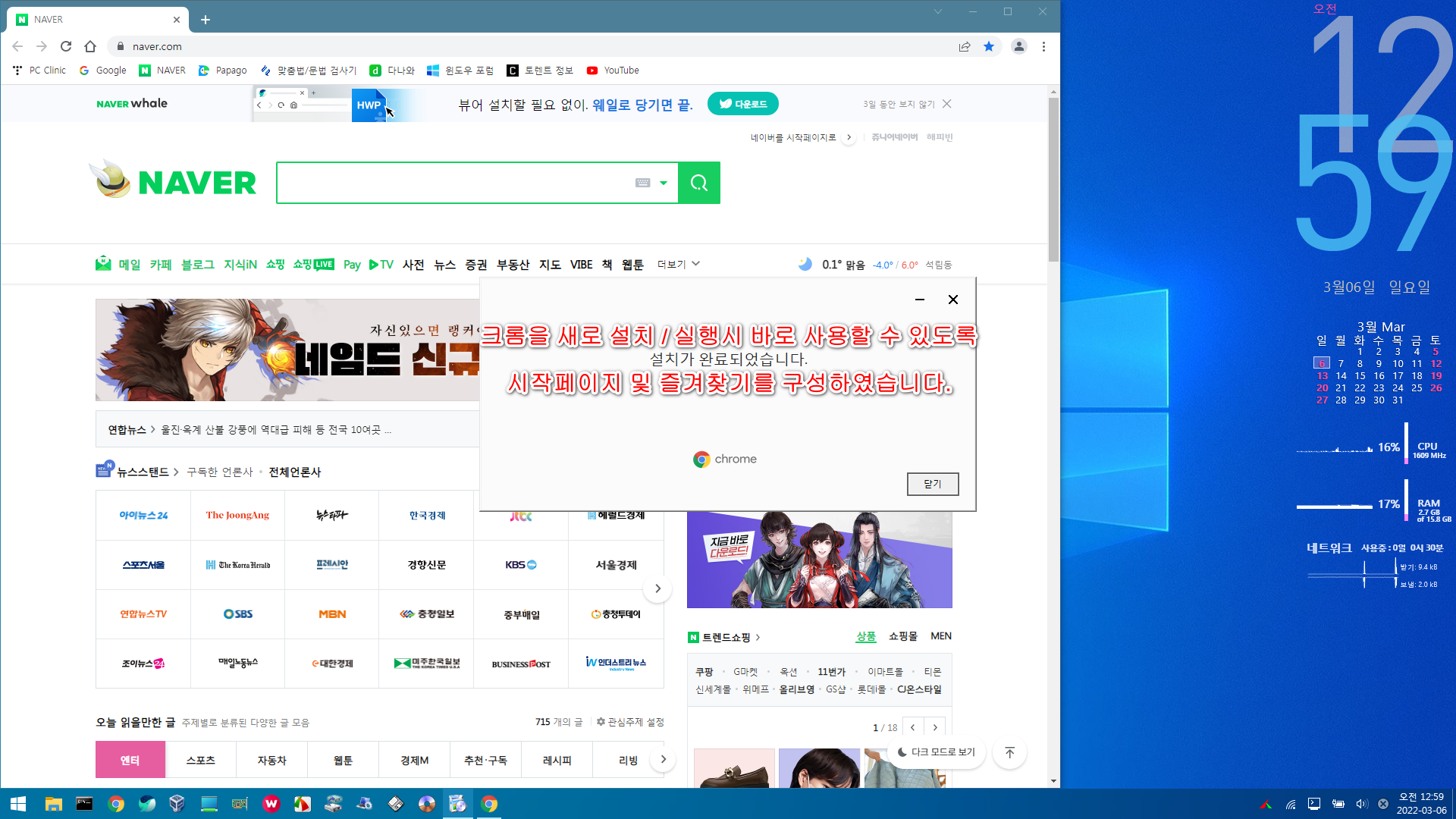Screen dimensions: 1456x819
Task: Open SBS news tile
Action: click(237, 614)
